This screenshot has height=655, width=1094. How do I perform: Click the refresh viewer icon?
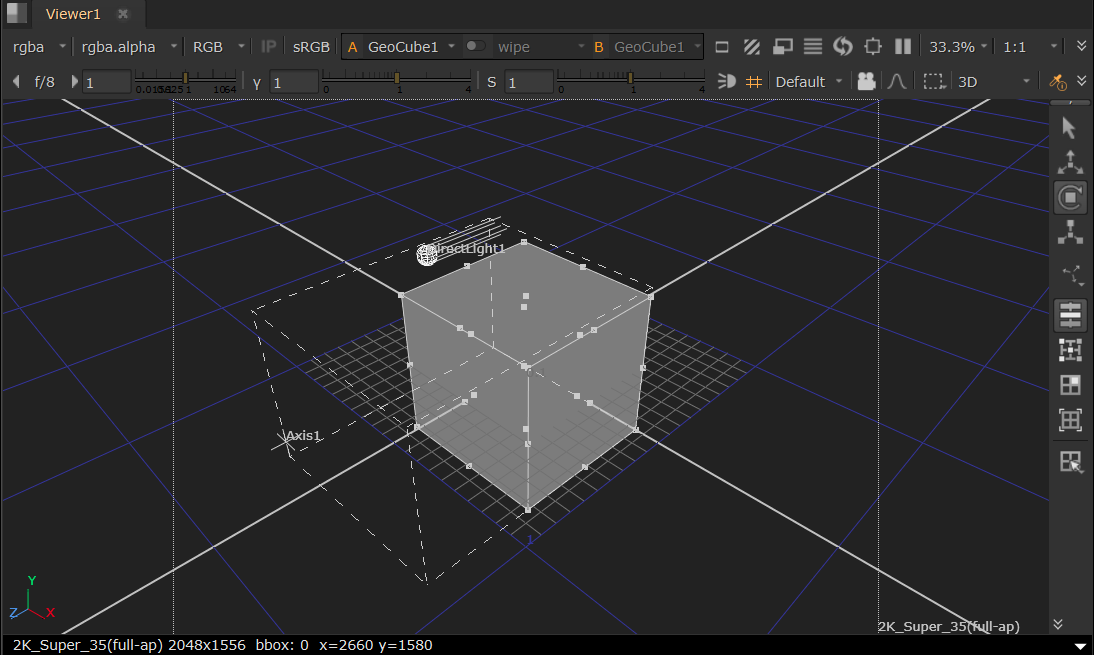click(x=842, y=47)
